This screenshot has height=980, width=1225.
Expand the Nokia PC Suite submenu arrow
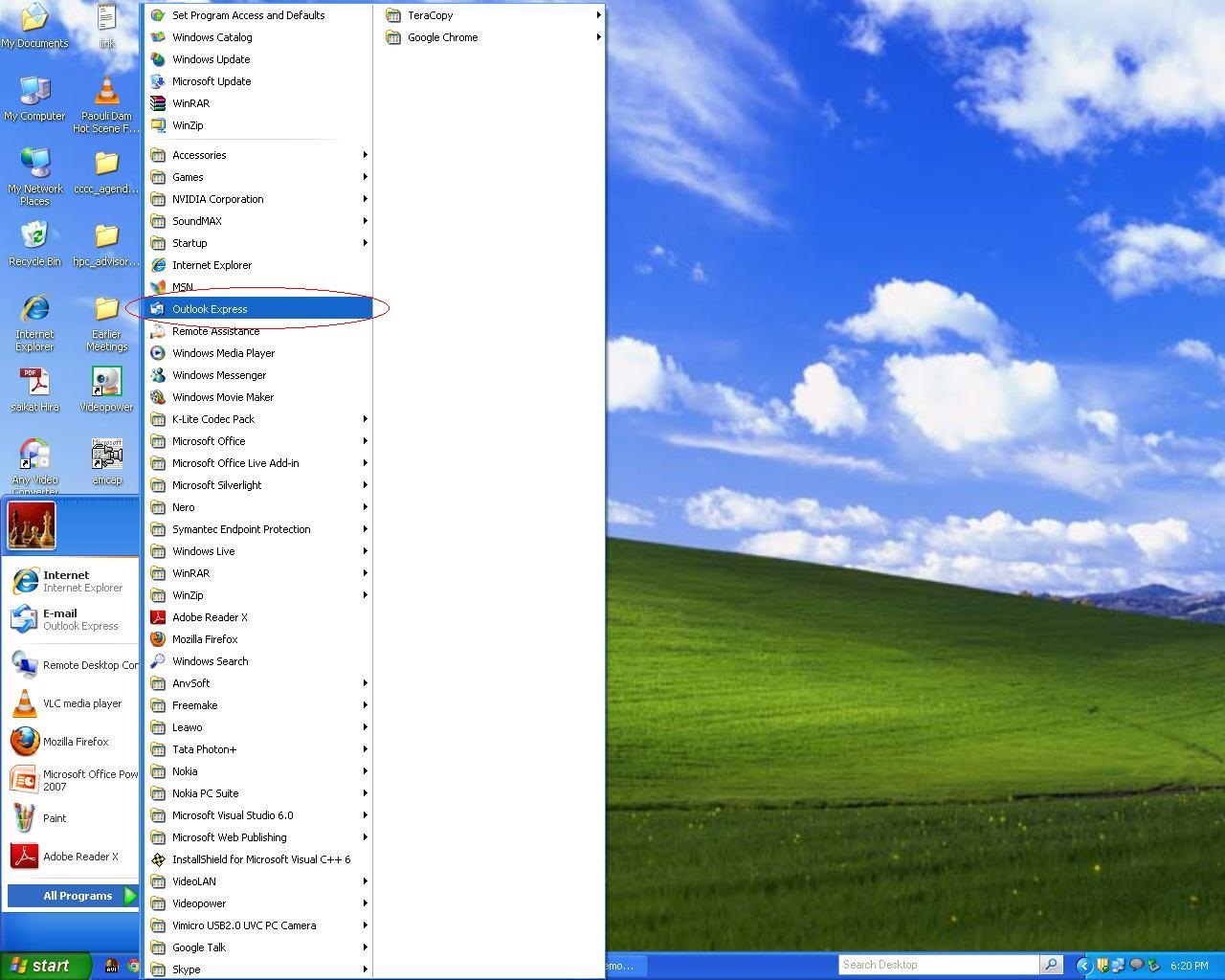(365, 793)
